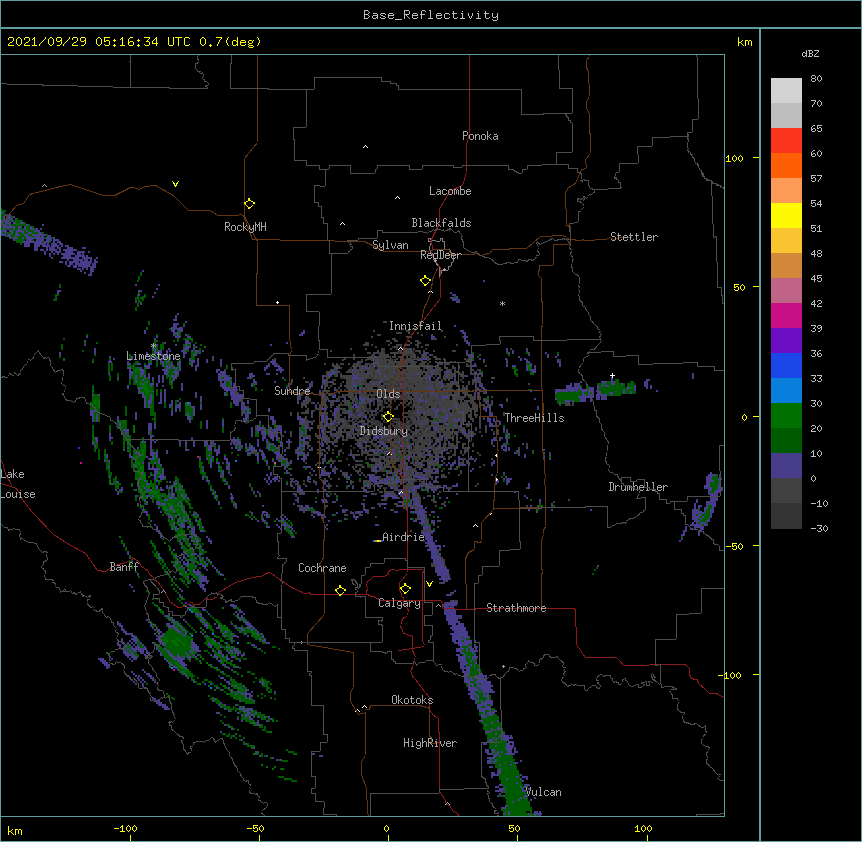Click the Blackfalds label

pos(441,223)
